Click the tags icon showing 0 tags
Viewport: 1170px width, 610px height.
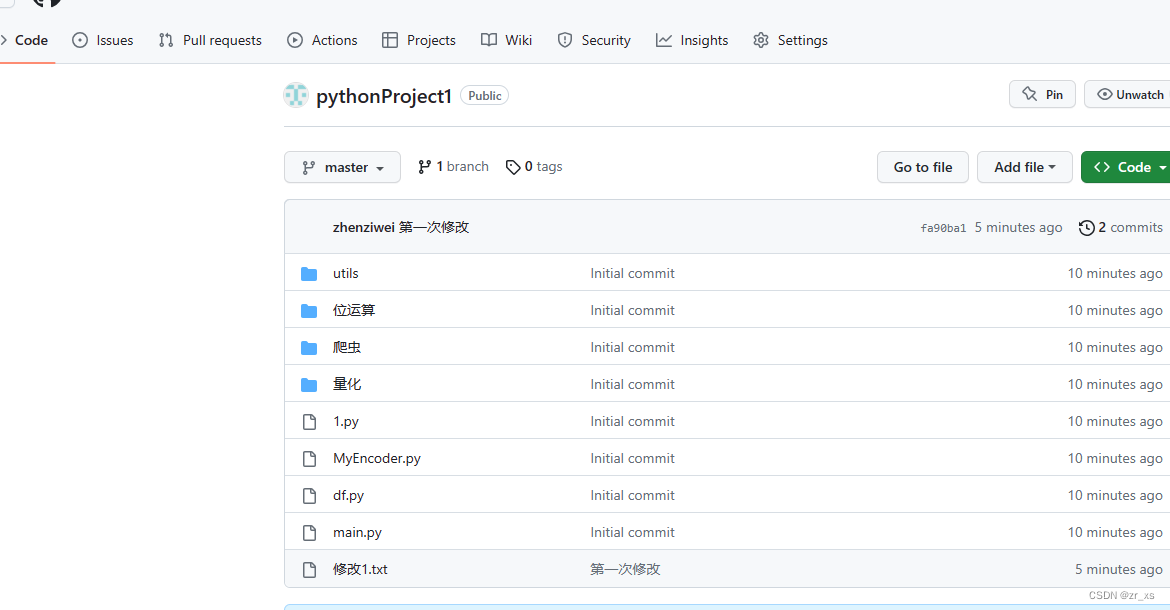513,166
